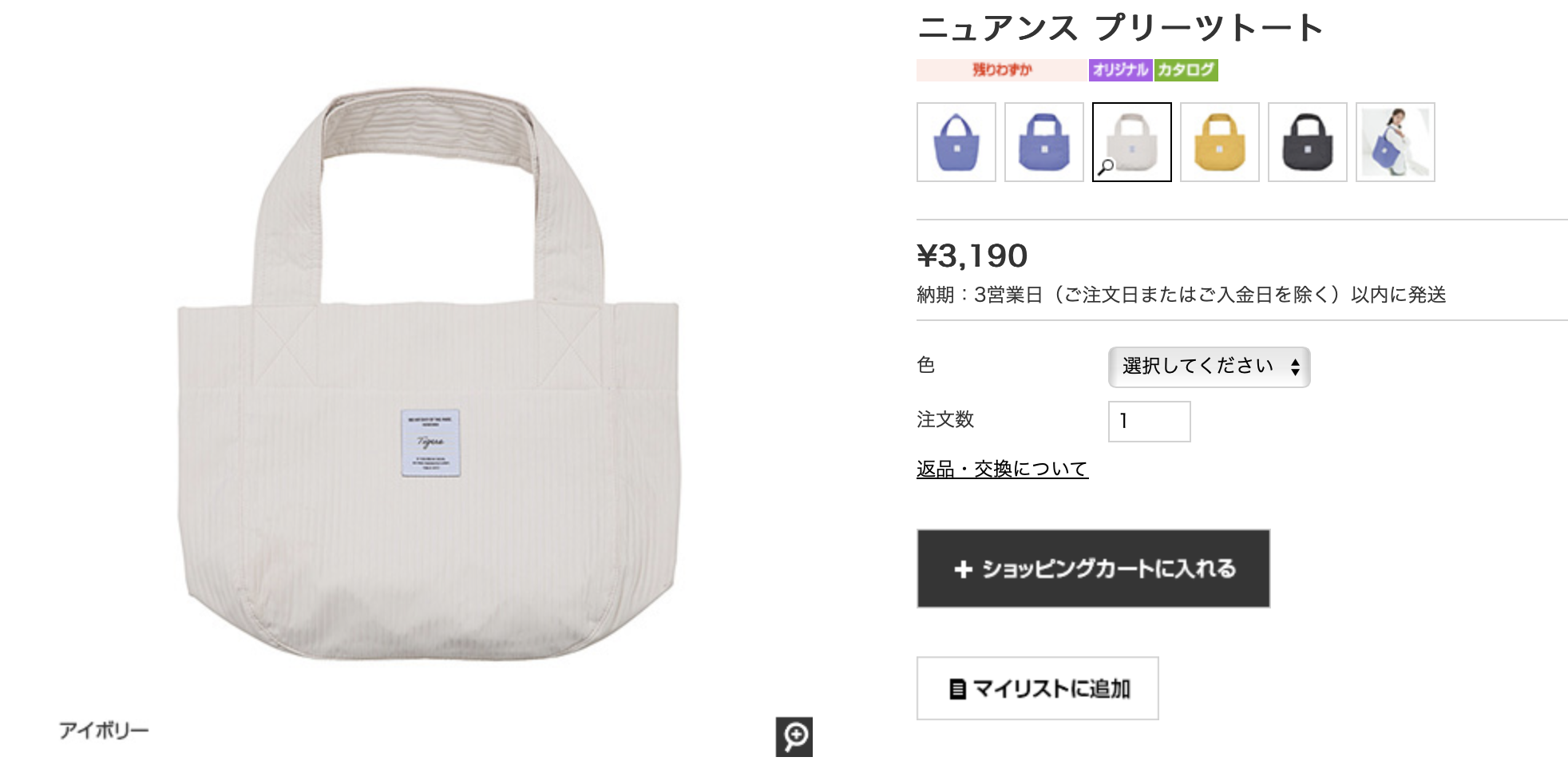Click the list icon on マイリスト button
Screen dimensions: 1568x765
(958, 689)
